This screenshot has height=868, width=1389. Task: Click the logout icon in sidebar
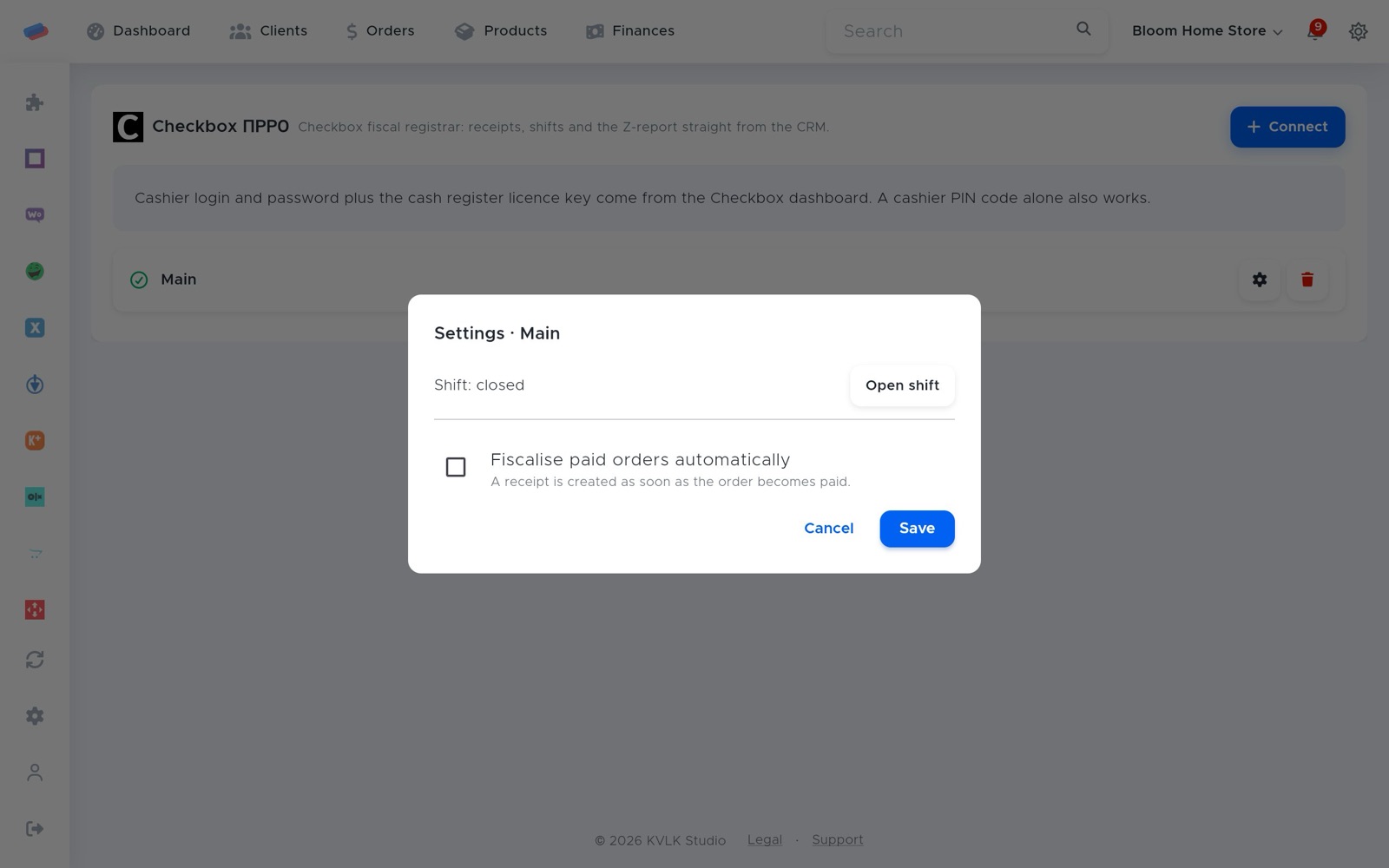point(35,829)
